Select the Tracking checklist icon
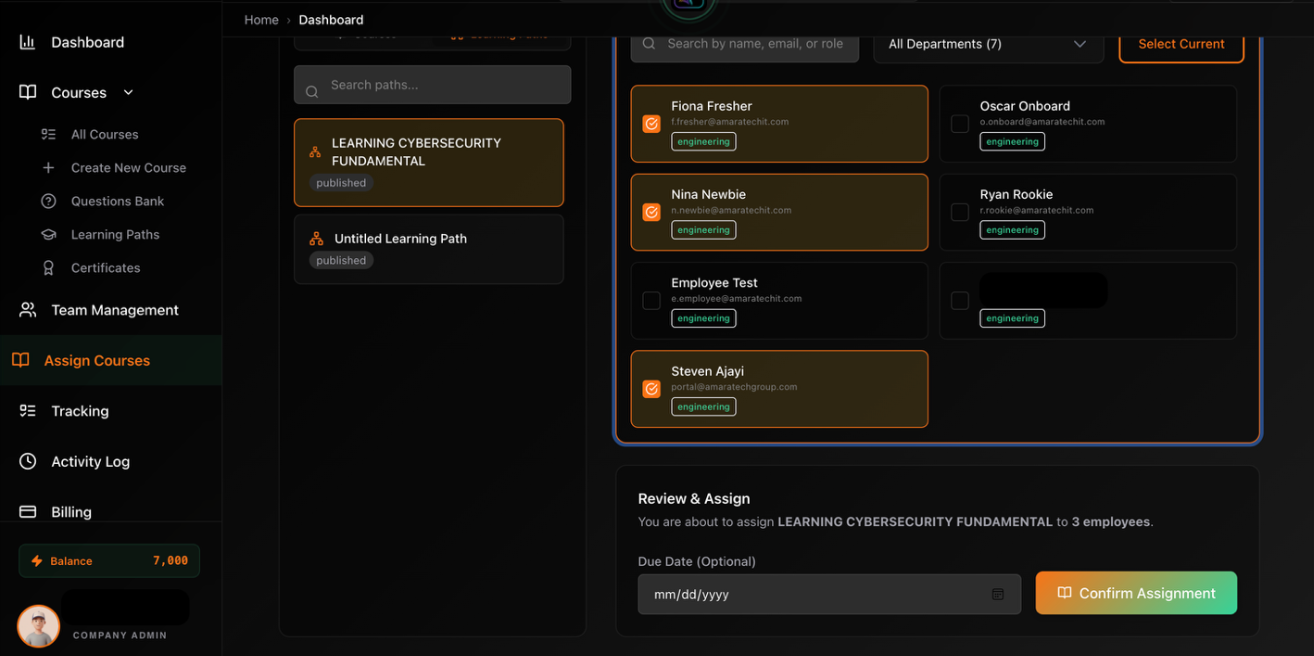This screenshot has width=1314, height=656. [x=28, y=411]
